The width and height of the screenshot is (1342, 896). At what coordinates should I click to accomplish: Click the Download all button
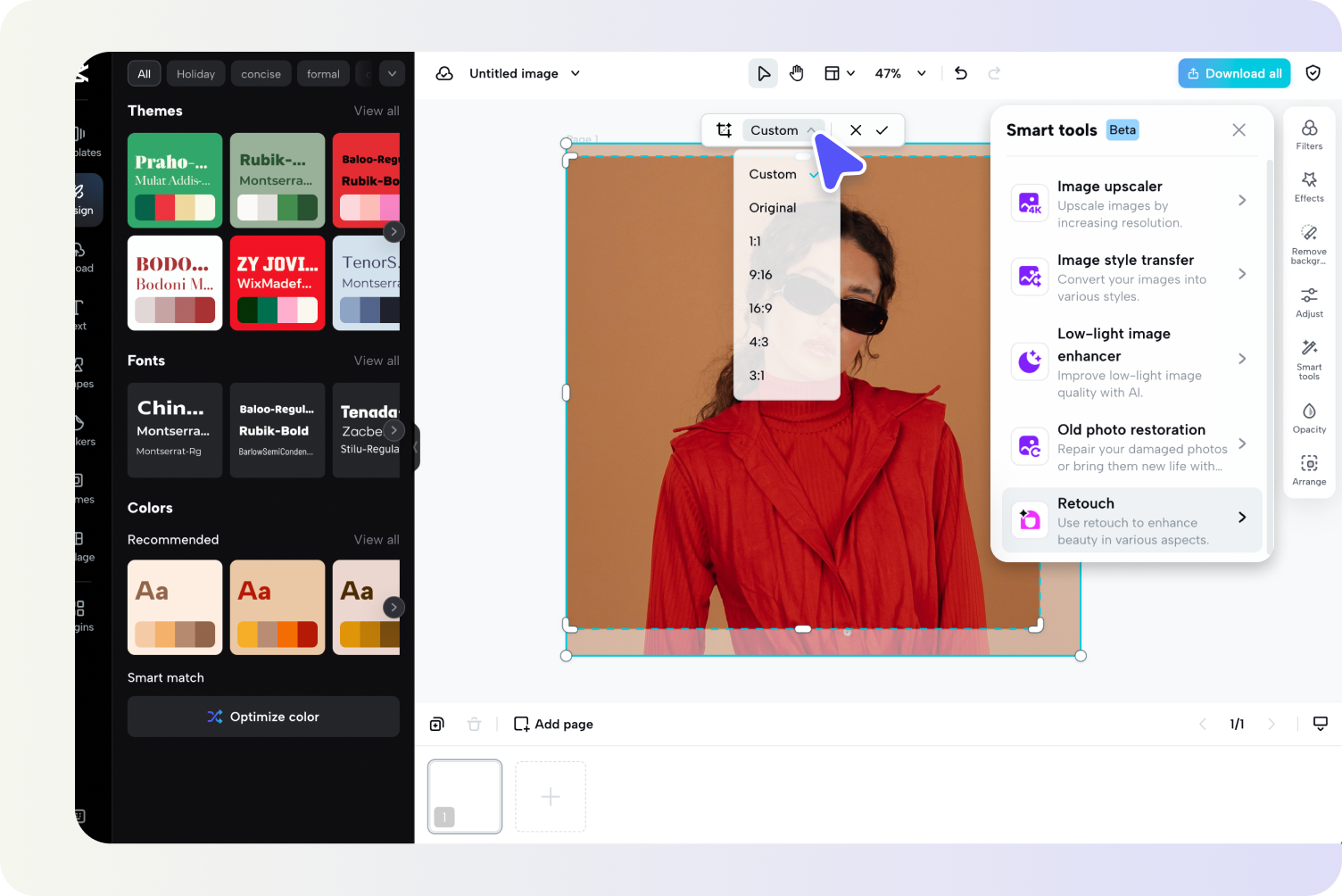click(1234, 73)
